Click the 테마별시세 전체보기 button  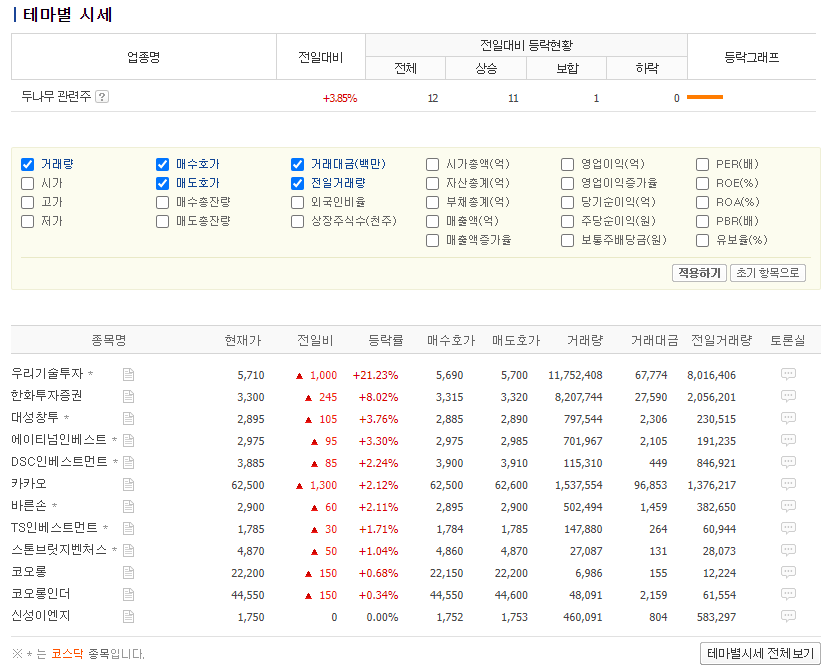760,654
